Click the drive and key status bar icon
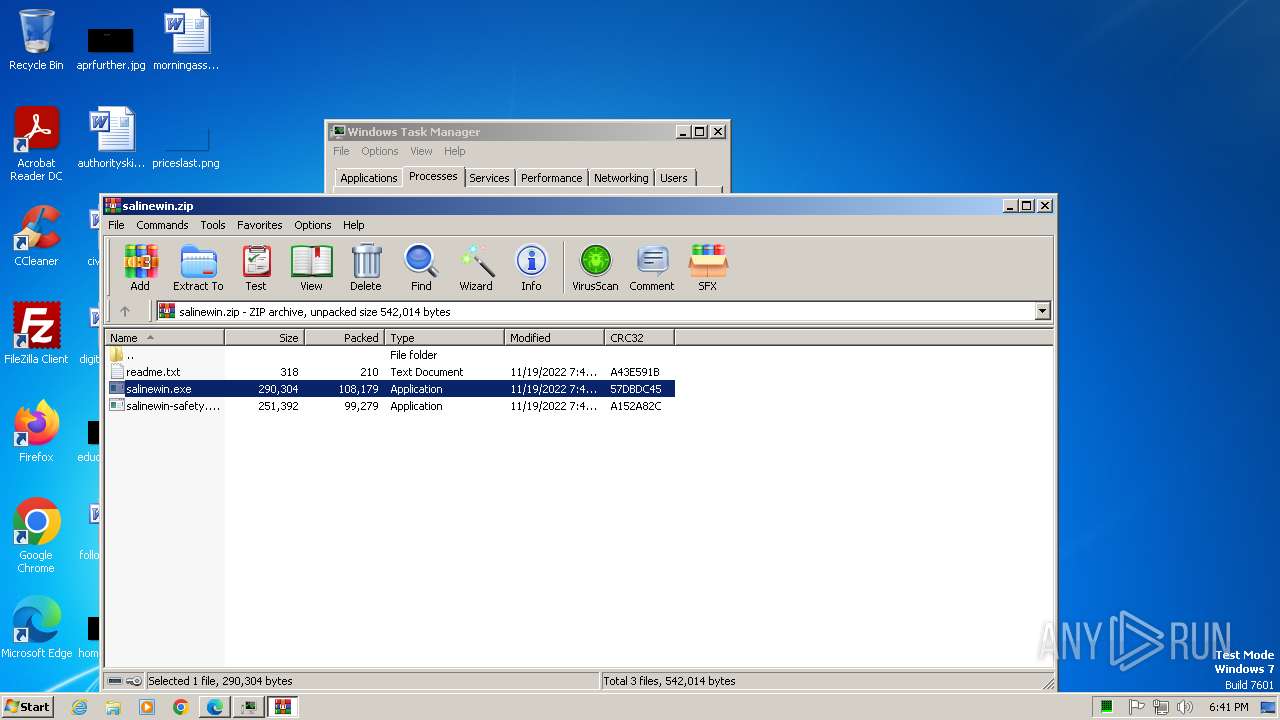This screenshot has width=1280, height=720. [124, 681]
